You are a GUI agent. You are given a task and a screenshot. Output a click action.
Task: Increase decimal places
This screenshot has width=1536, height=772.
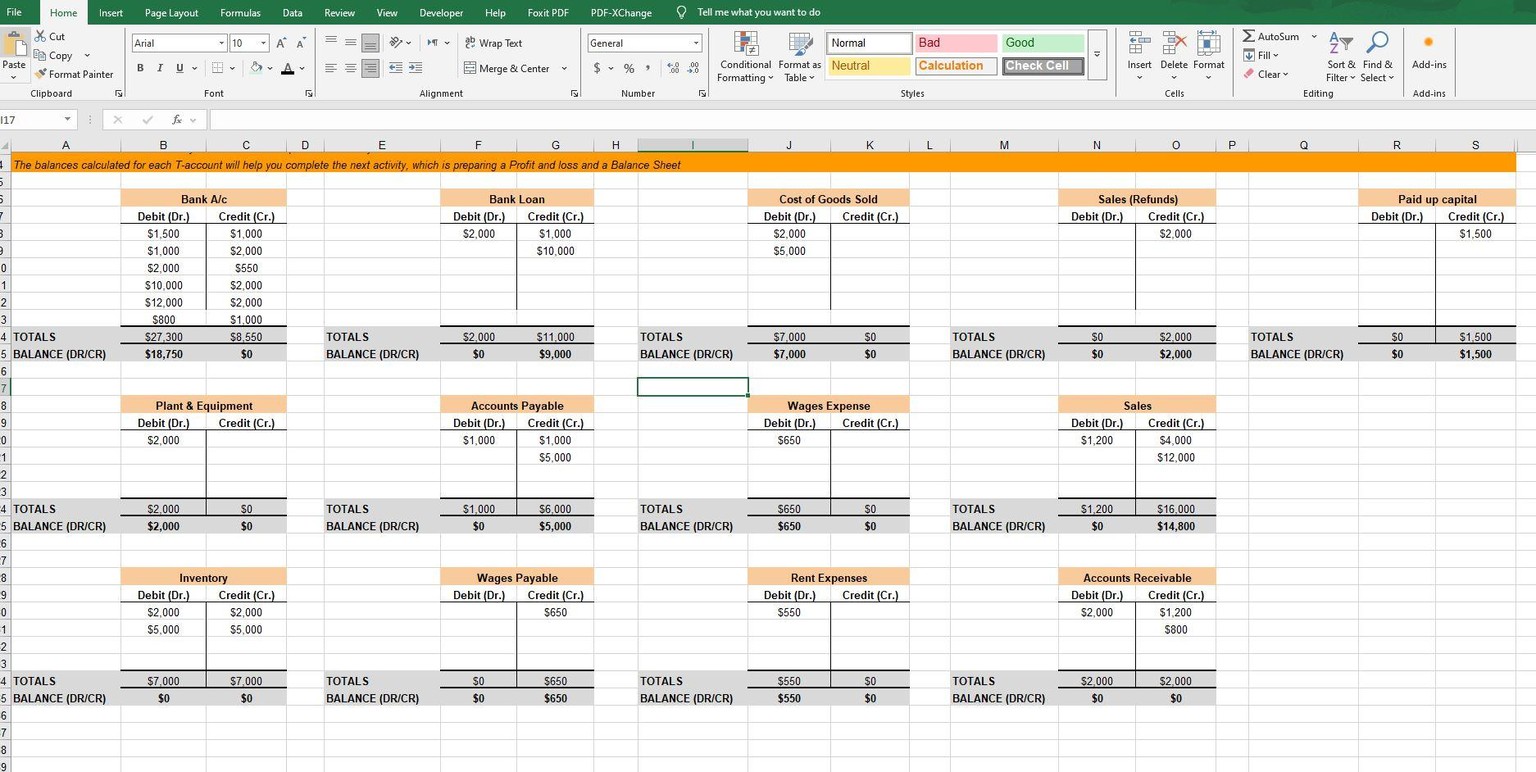(673, 68)
